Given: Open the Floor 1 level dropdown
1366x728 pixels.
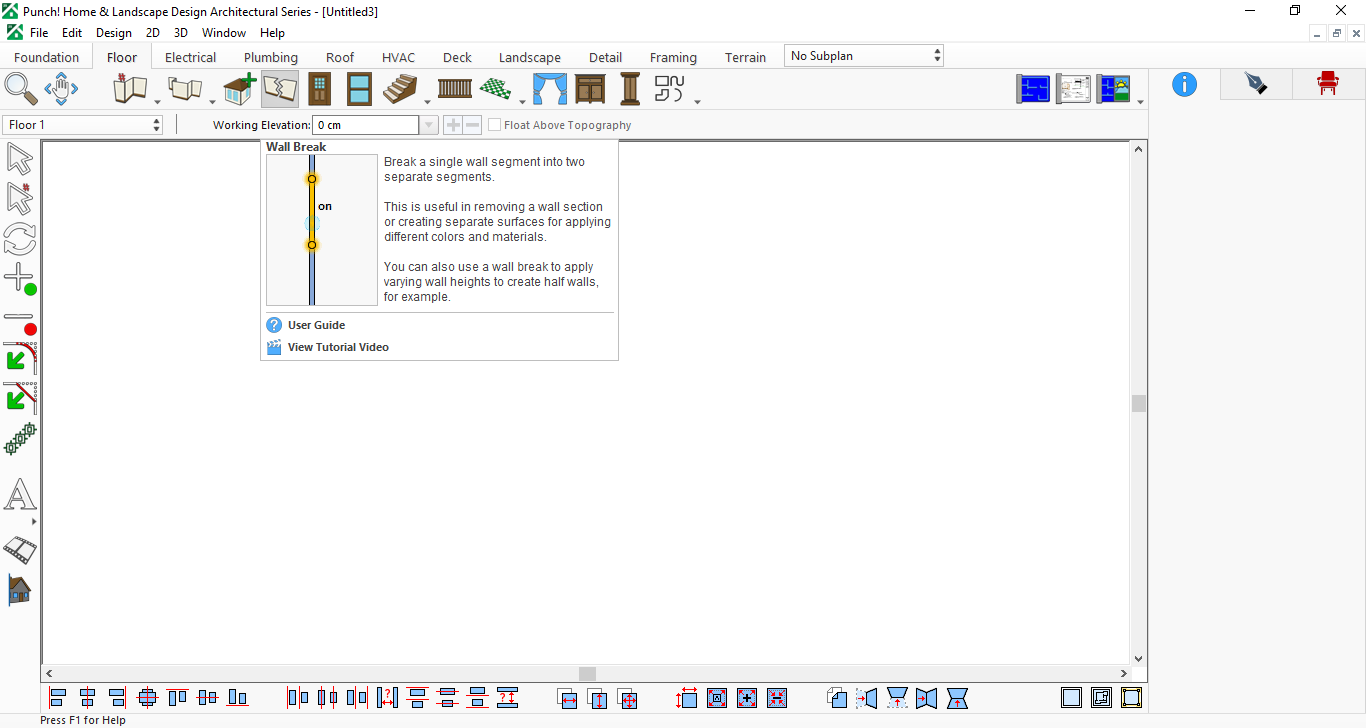Looking at the screenshot, I should pos(83,125).
